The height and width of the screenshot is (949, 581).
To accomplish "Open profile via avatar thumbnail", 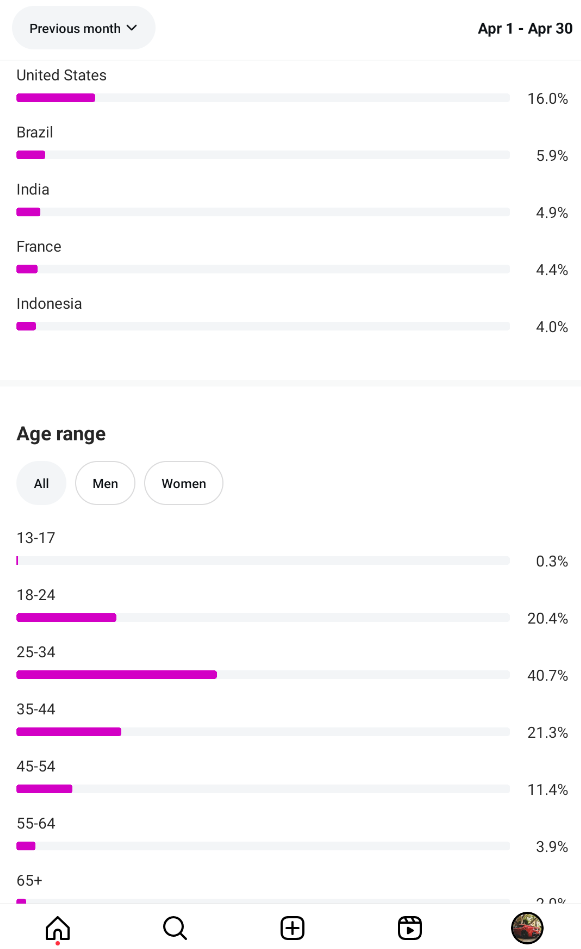I will [x=527, y=928].
